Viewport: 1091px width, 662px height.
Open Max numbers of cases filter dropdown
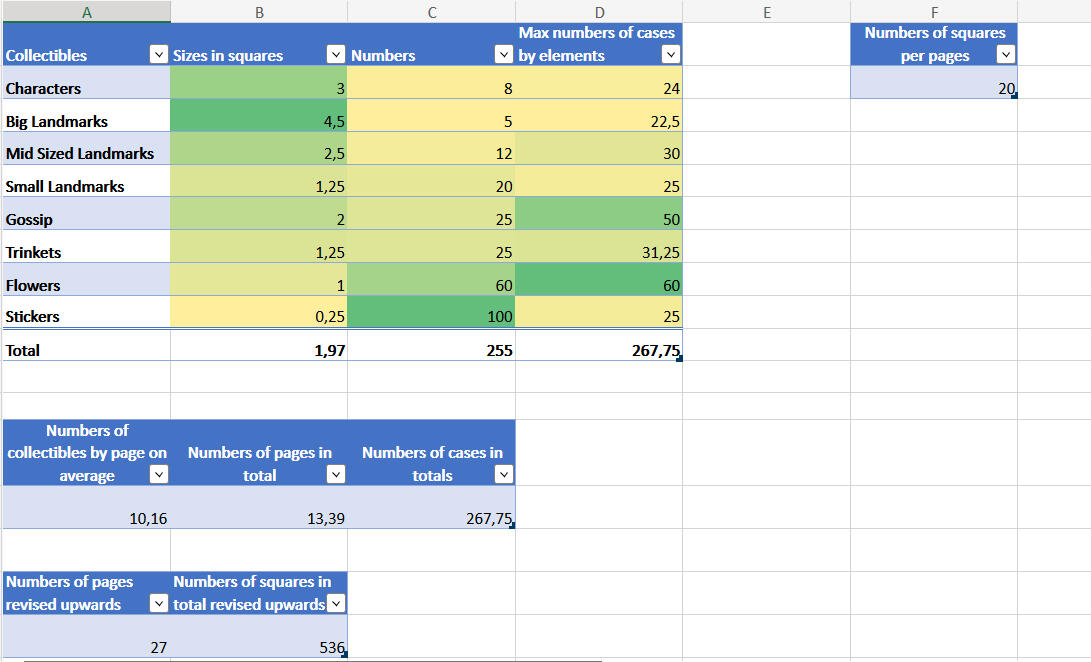pos(671,55)
